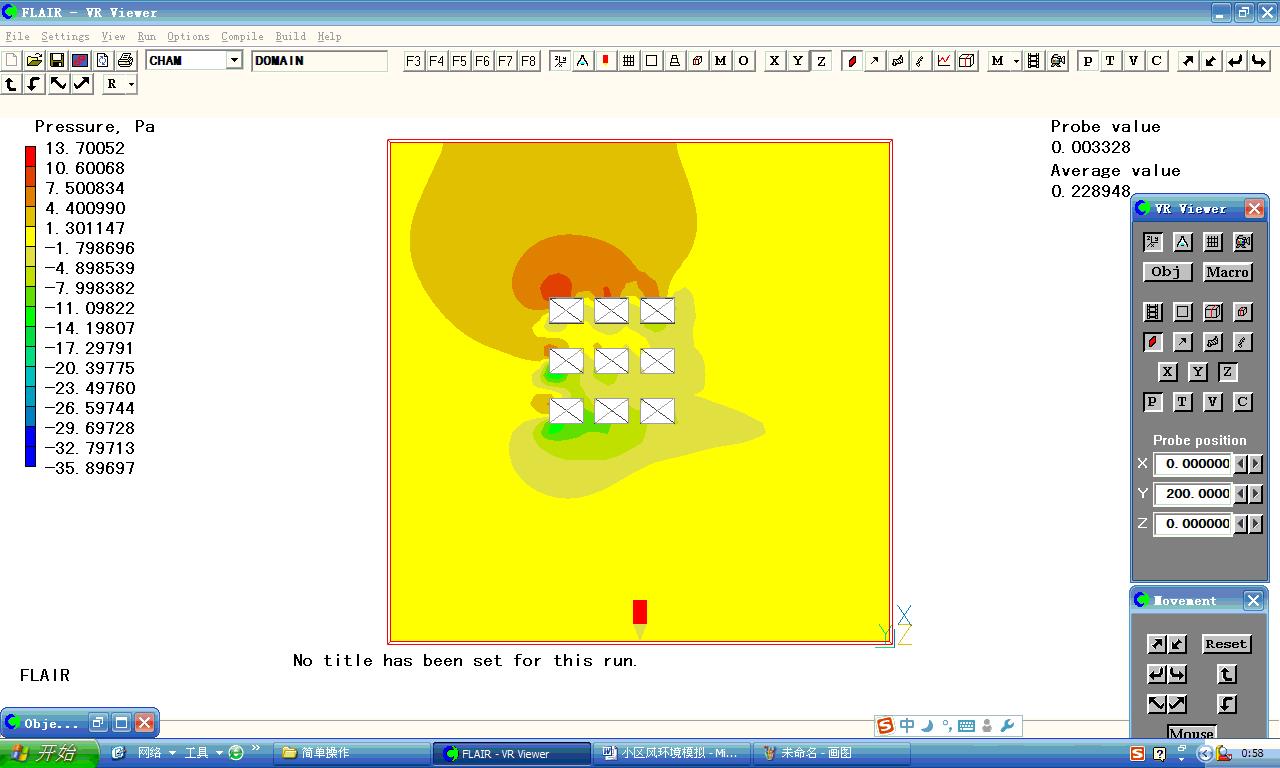Toggle the P pressure variable in top toolbar
Screen dimensions: 1280x768
coord(1088,61)
